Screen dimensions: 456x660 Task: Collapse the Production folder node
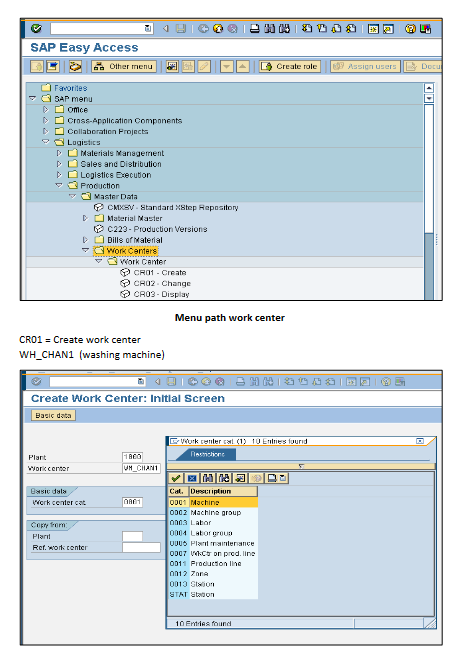[59, 185]
